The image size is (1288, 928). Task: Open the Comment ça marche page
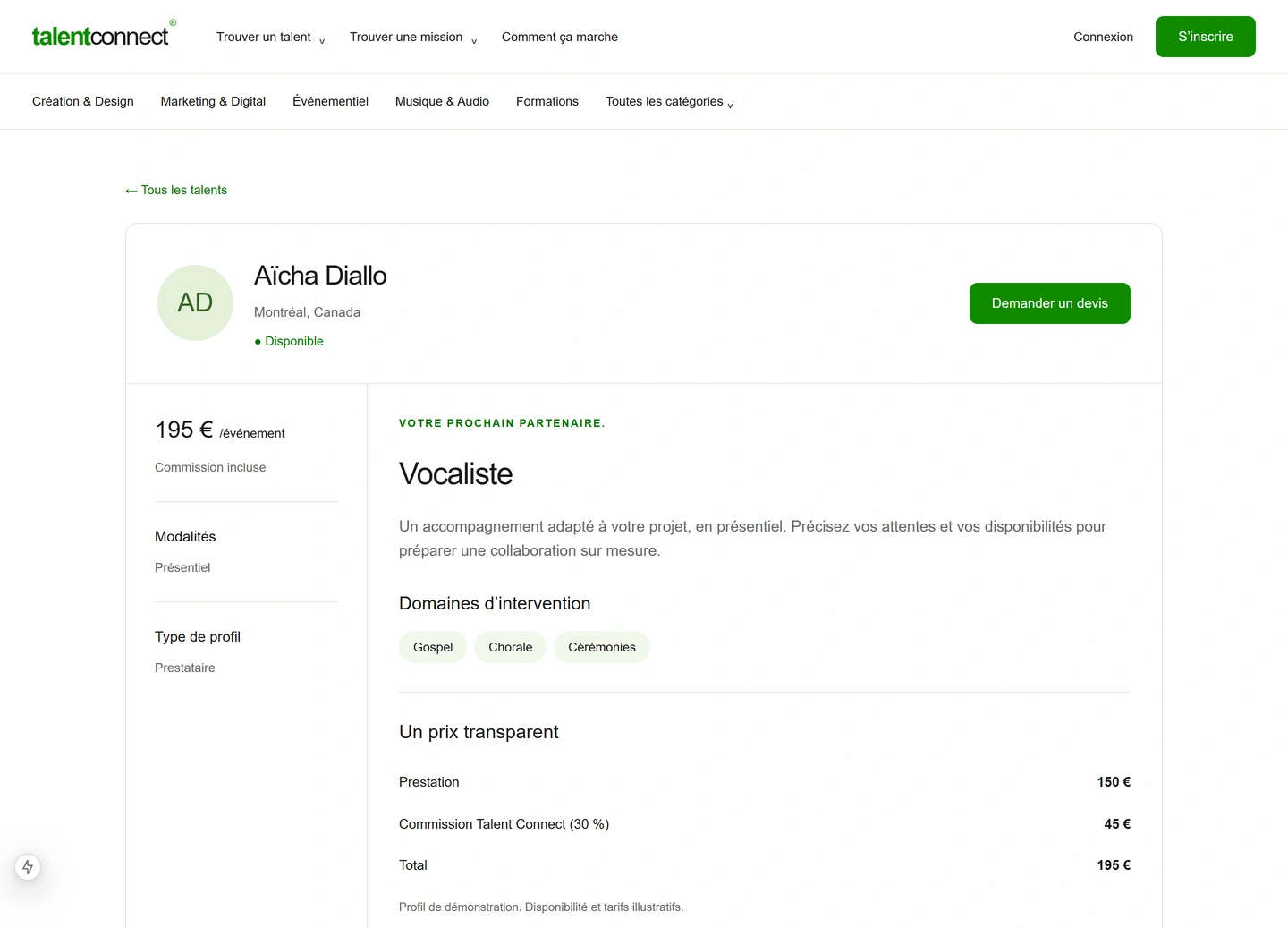coord(560,37)
